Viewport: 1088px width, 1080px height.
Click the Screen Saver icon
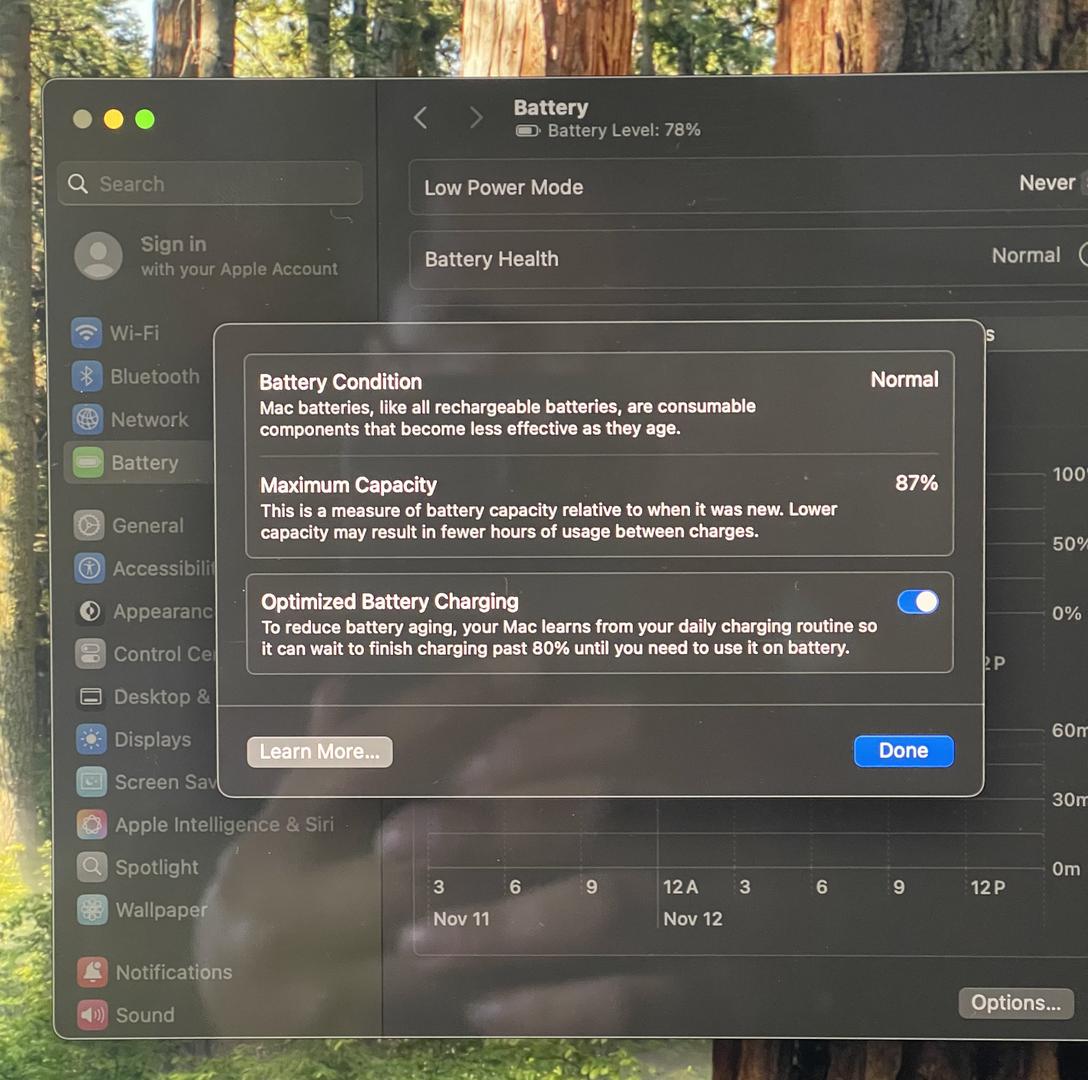pos(92,782)
